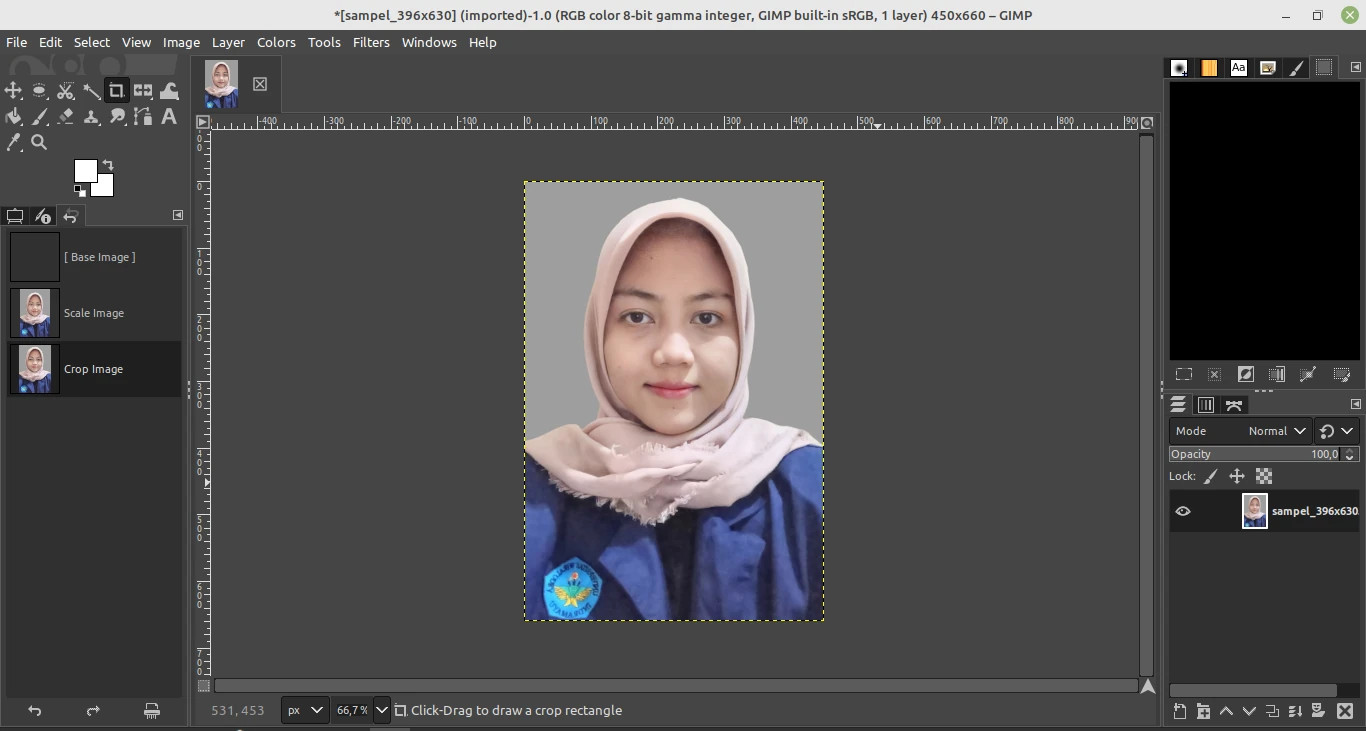Image resolution: width=1366 pixels, height=731 pixels.
Task: Switch to the Tool Options tab
Action: tap(15, 216)
